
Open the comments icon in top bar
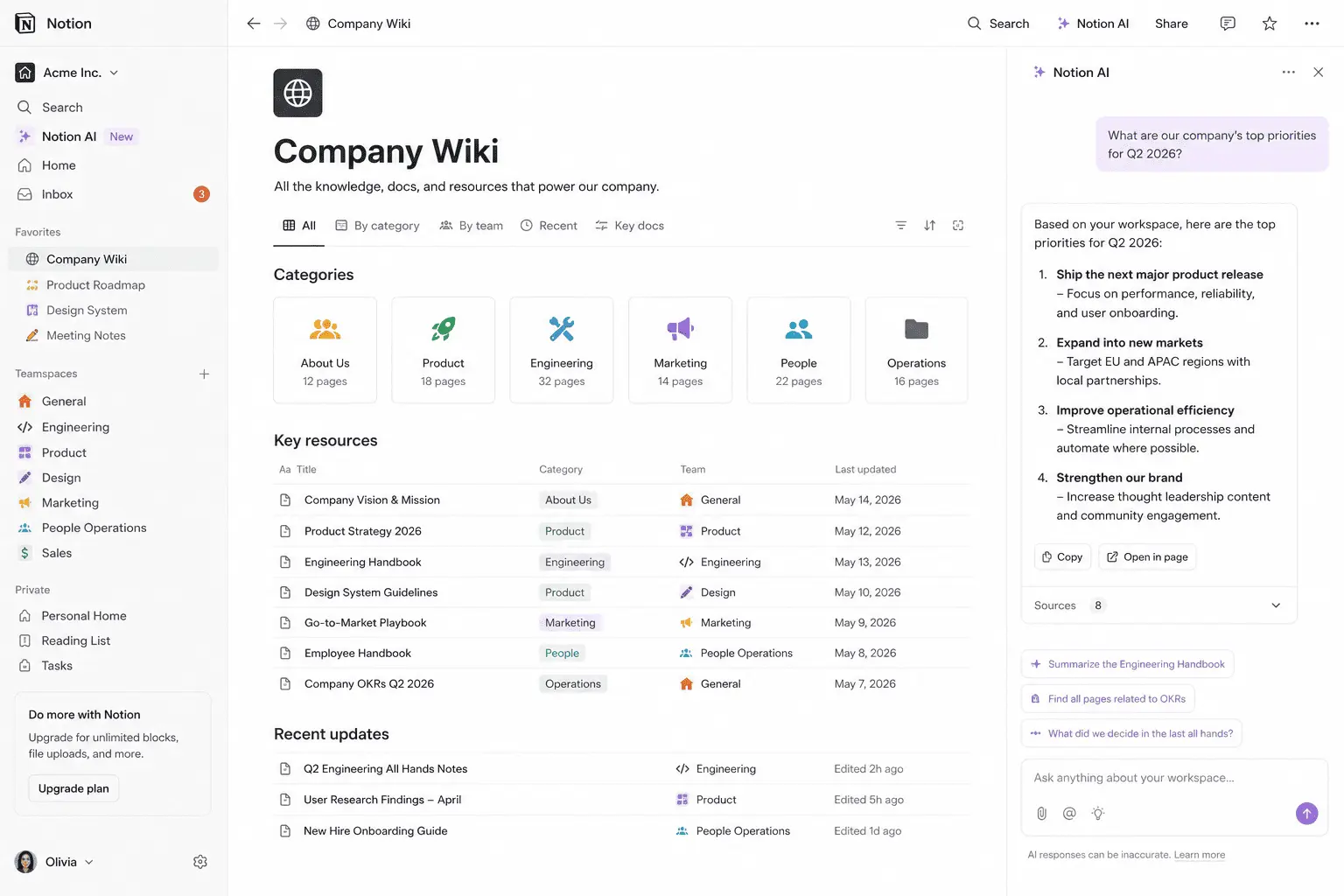point(1228,24)
